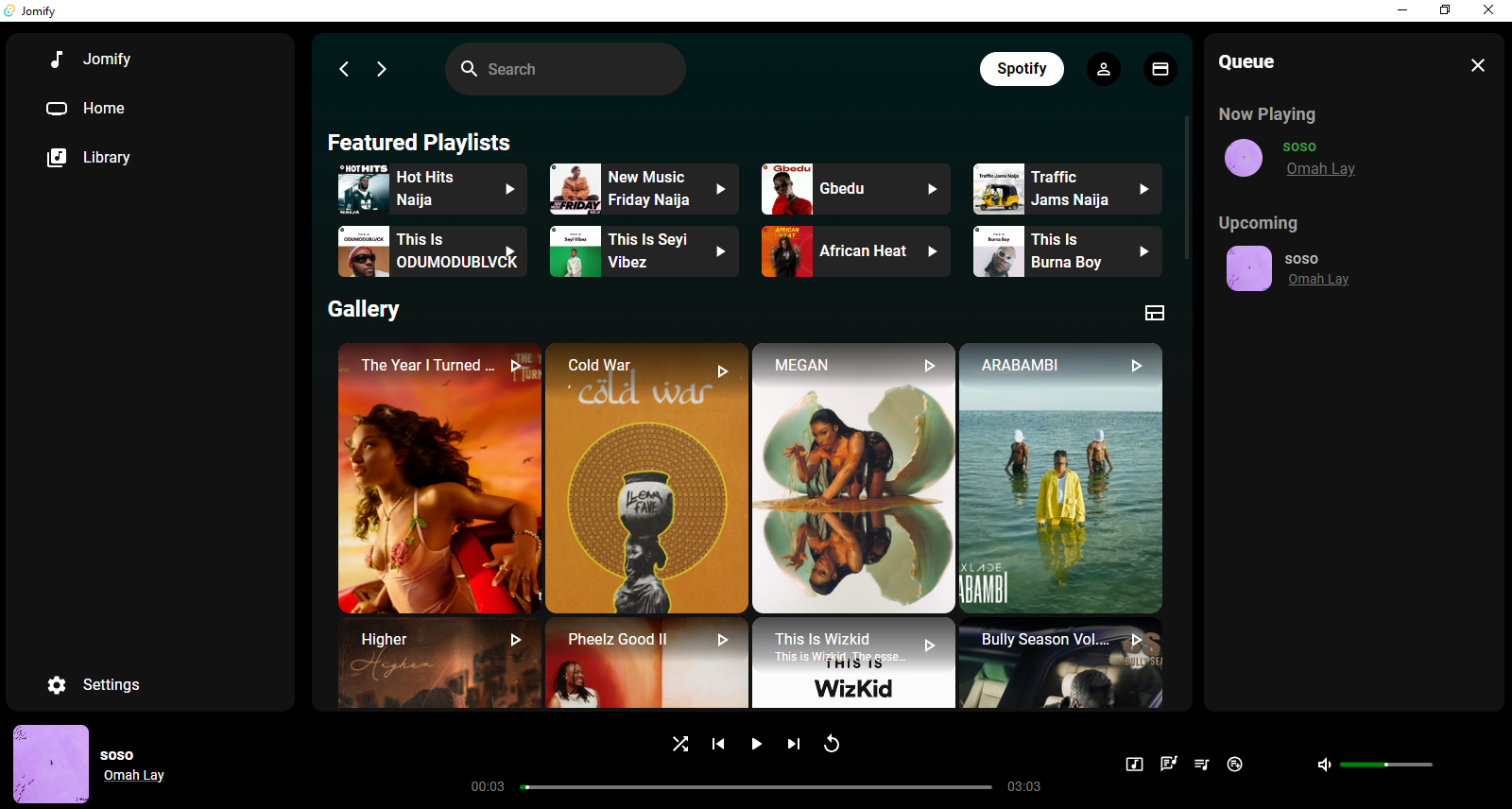This screenshot has width=1512, height=809.
Task: Play the Pheelz Good II album
Action: [723, 640]
